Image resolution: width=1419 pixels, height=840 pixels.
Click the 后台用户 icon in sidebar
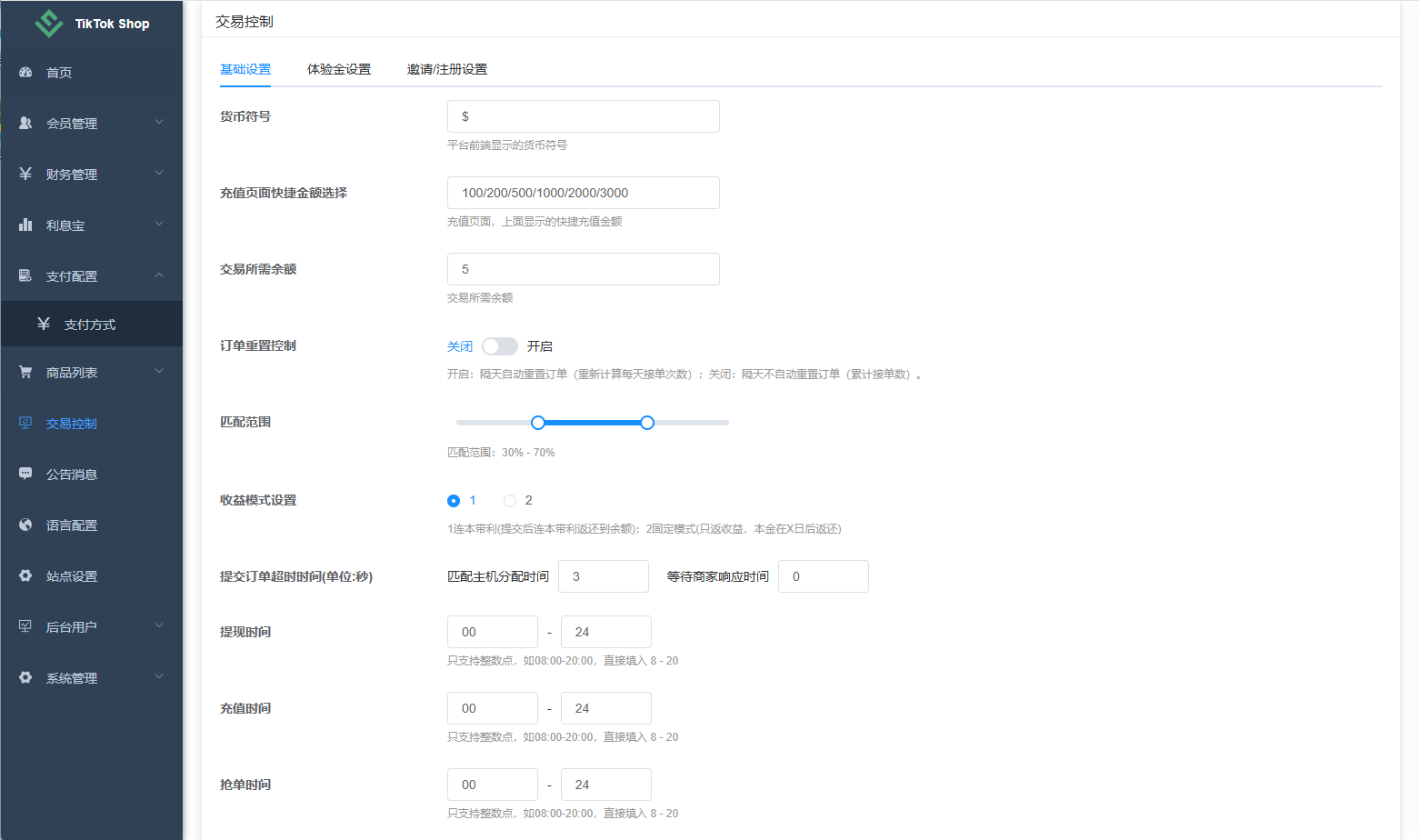point(25,626)
